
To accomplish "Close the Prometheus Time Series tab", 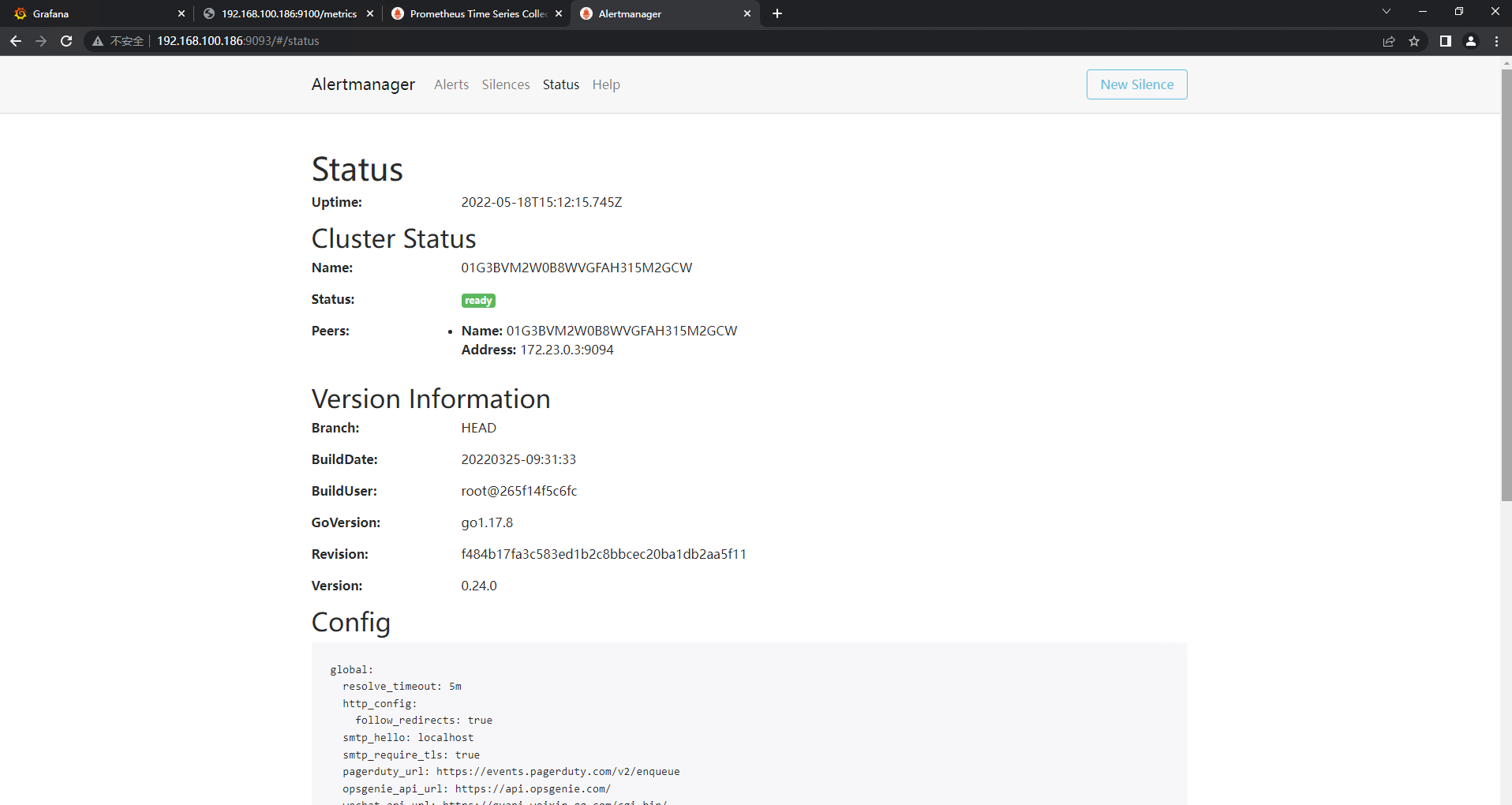I will point(559,13).
